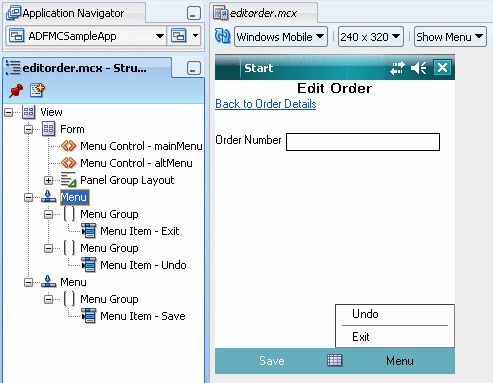Viewport: 493px width, 383px height.
Task: Click the Application Navigator tab icon
Action: point(14,13)
